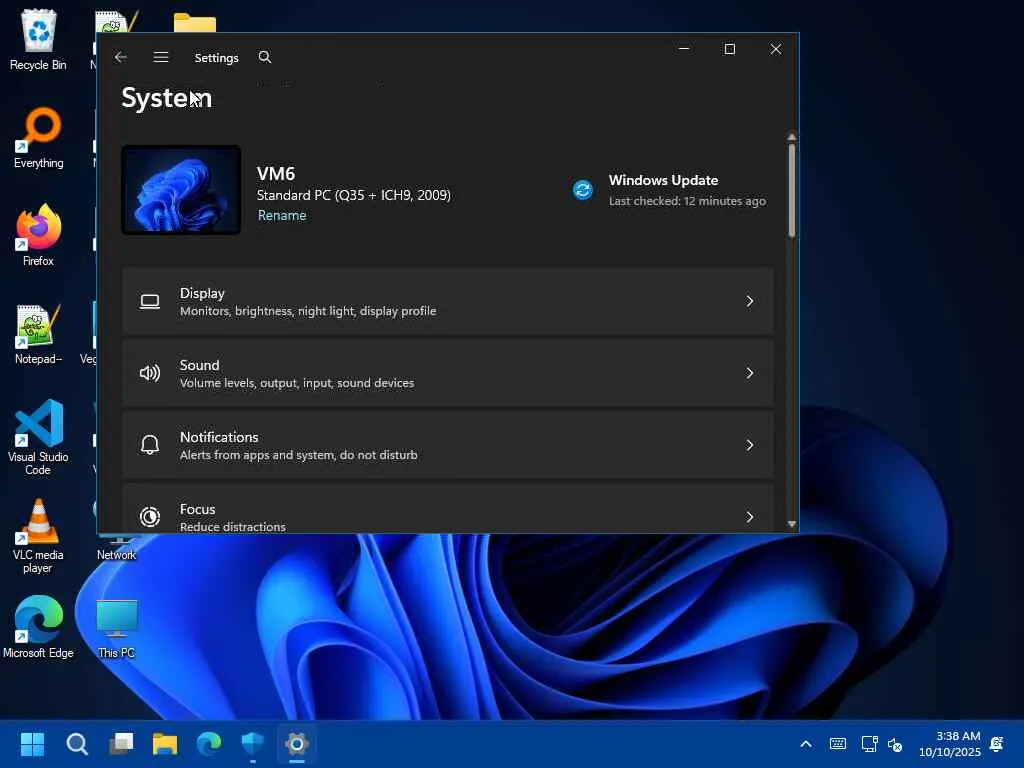Click the Rename link under VM6
Screen dimensions: 1024x768
click(281, 216)
